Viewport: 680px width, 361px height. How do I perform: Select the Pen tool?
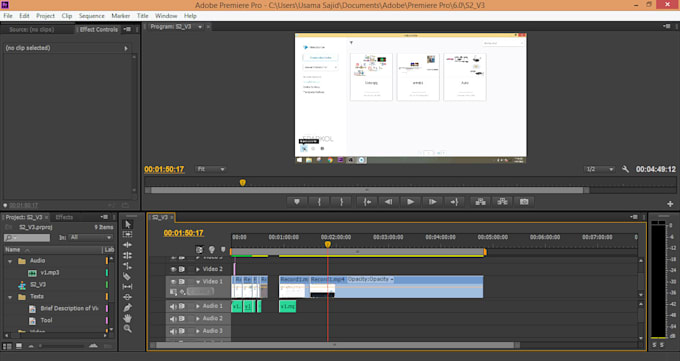(x=128, y=308)
